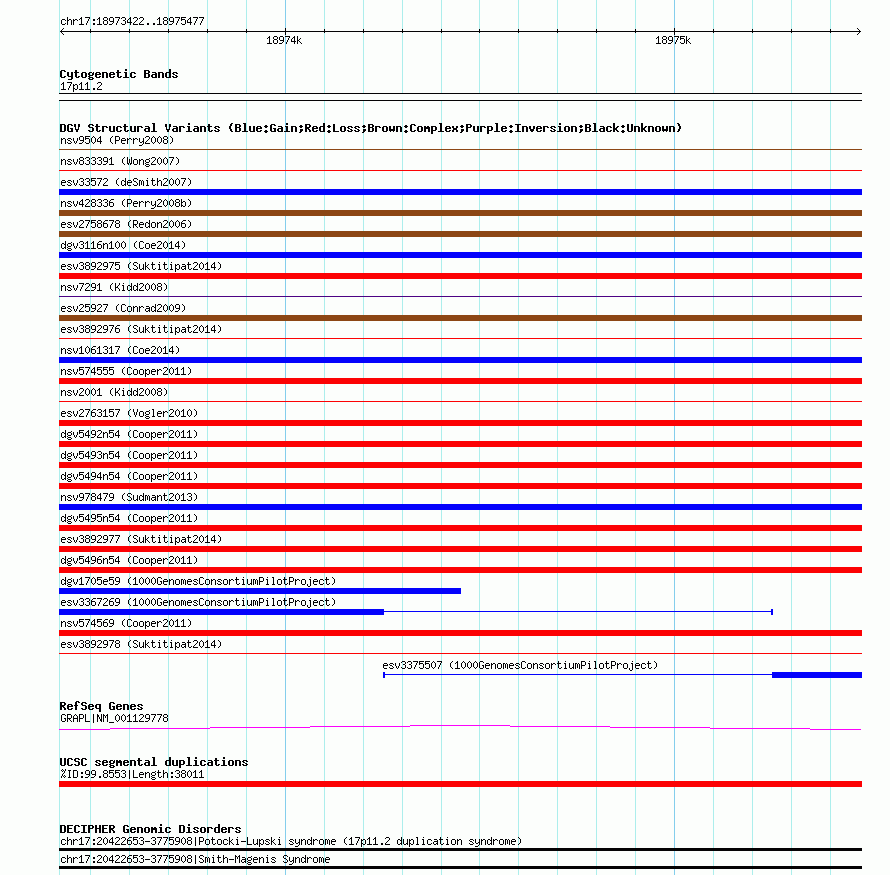Screen dimensions: 890x875
Task: Open variant esv3375507 (1000GenomesConsortiumPilotProject) label
Action: point(520,665)
